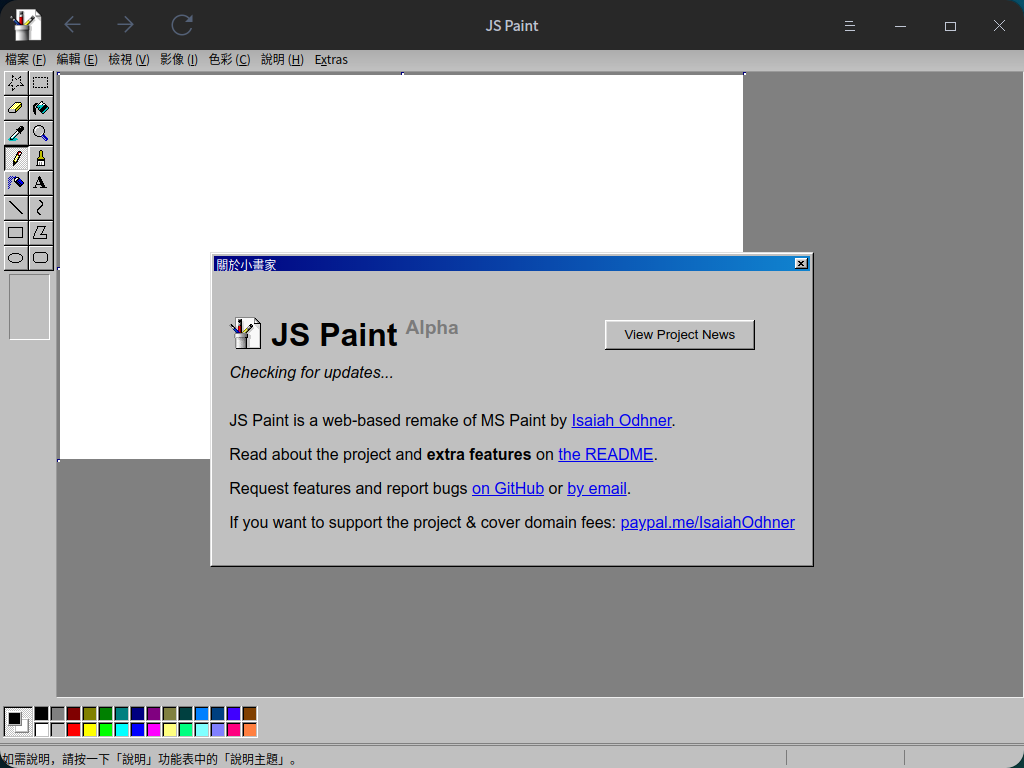The height and width of the screenshot is (768, 1024).
Task: Choose the Airbrush spray tool
Action: click(16, 183)
